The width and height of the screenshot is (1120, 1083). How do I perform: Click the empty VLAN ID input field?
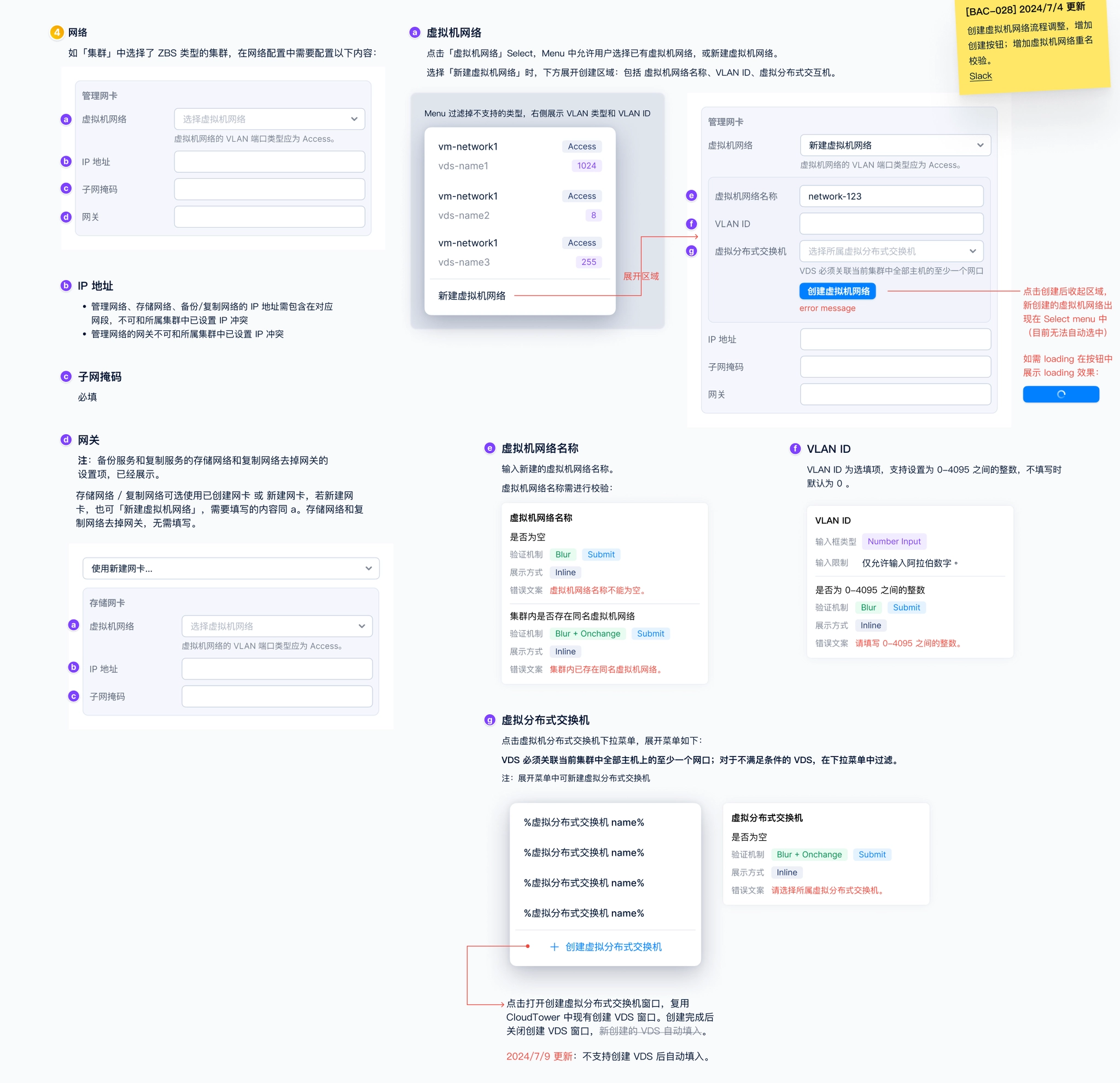tap(891, 224)
